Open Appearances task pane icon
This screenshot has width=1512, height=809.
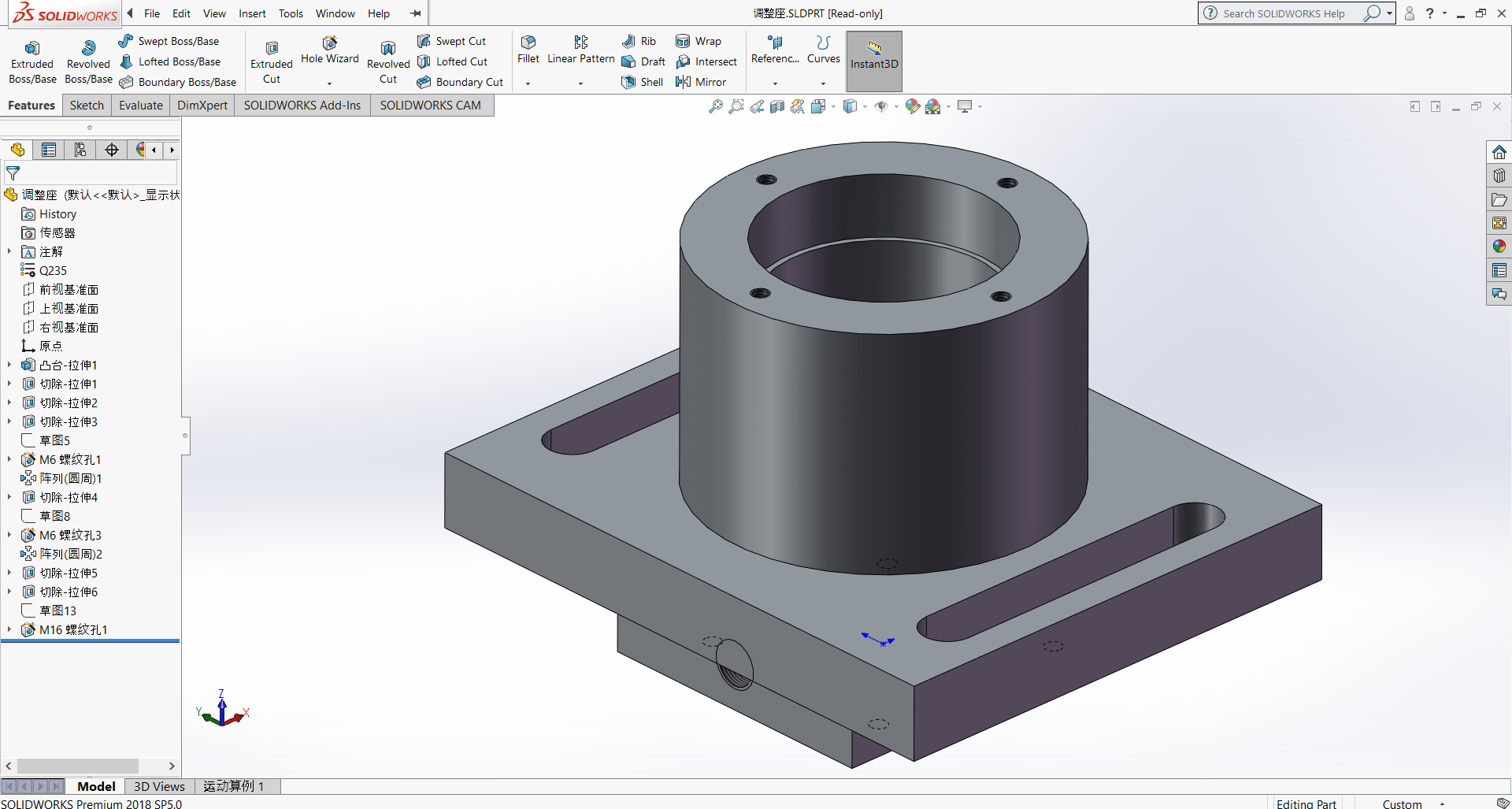click(x=1499, y=247)
